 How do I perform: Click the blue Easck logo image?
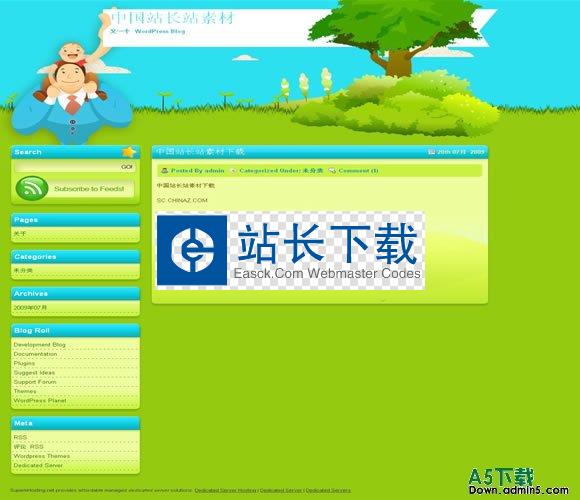click(192, 250)
